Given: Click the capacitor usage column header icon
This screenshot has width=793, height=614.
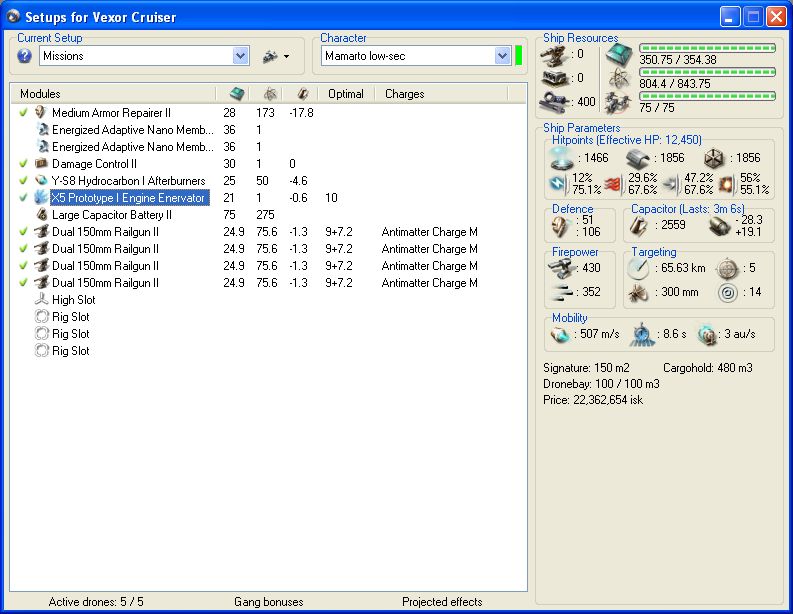Looking at the screenshot, I should click(301, 94).
